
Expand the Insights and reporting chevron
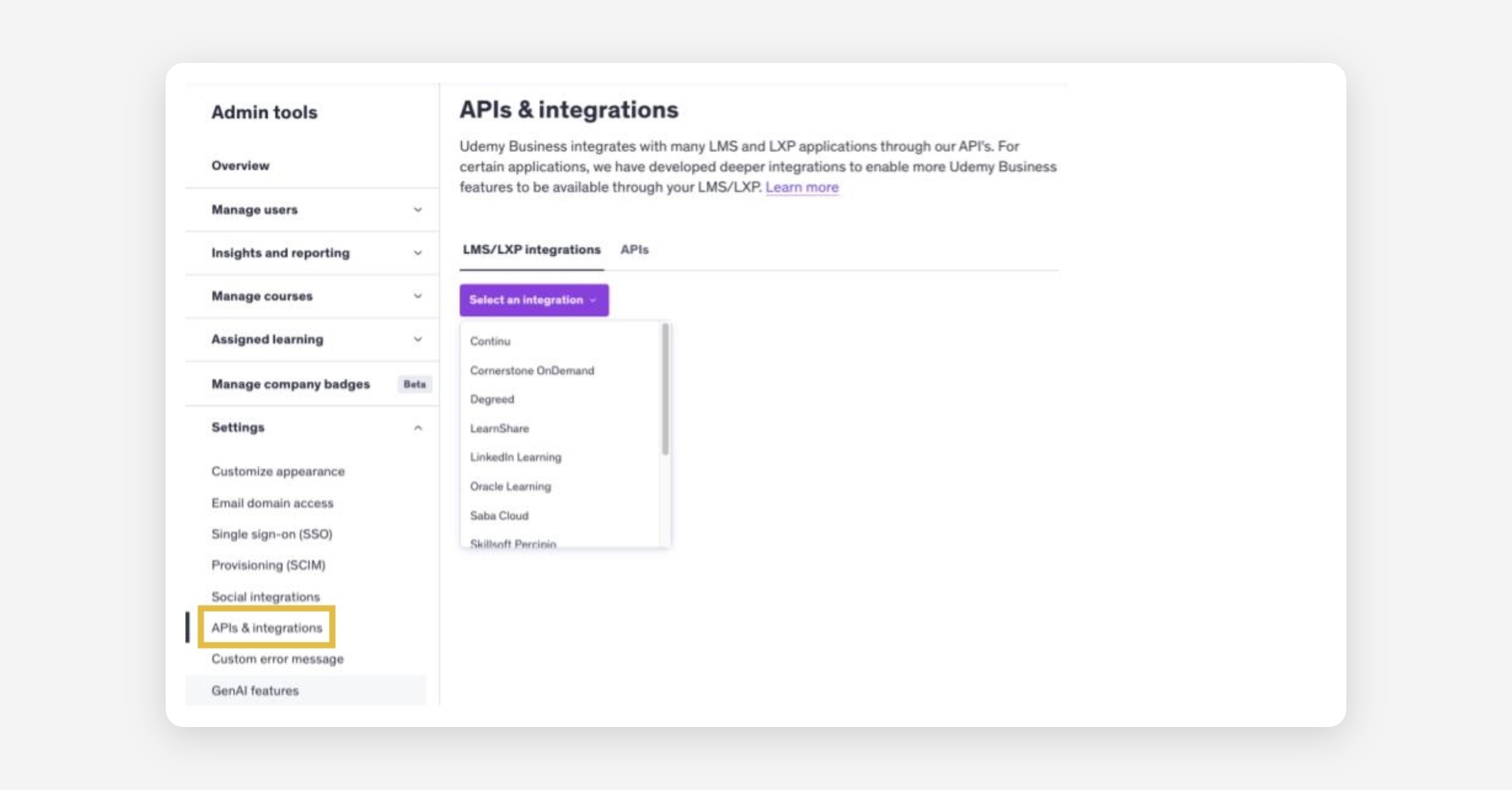[418, 253]
